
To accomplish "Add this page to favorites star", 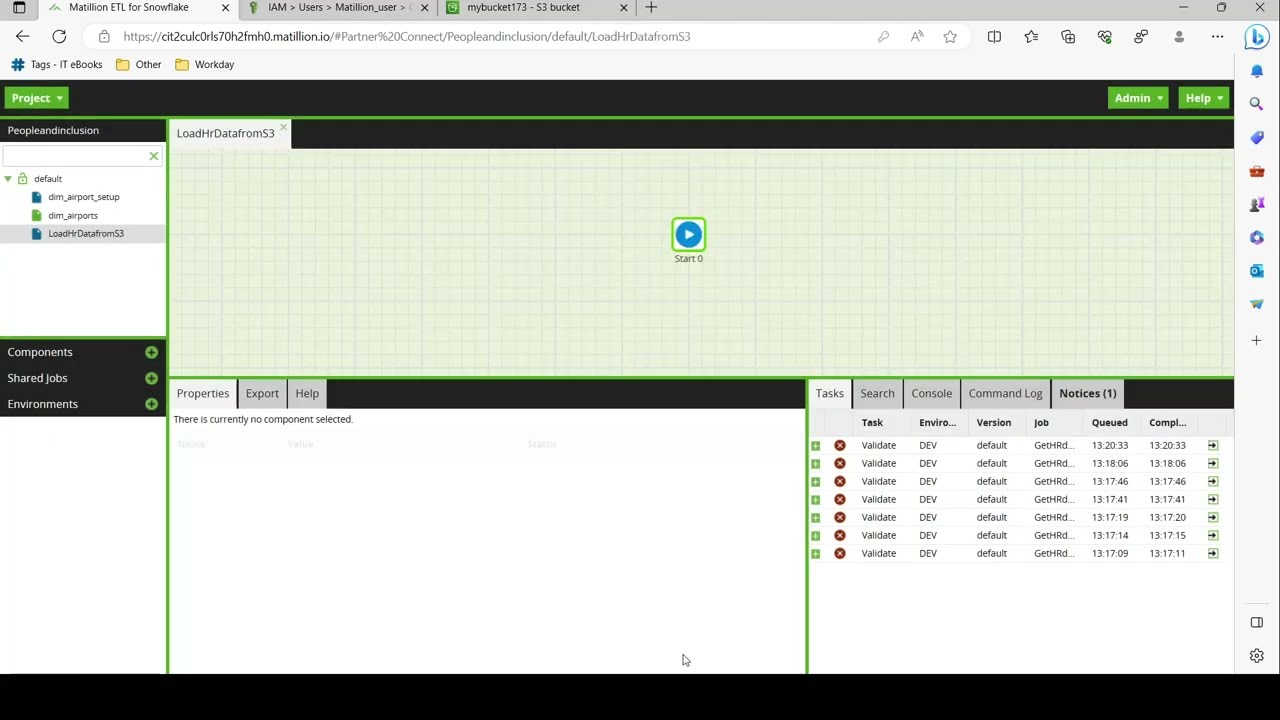I will (x=950, y=37).
